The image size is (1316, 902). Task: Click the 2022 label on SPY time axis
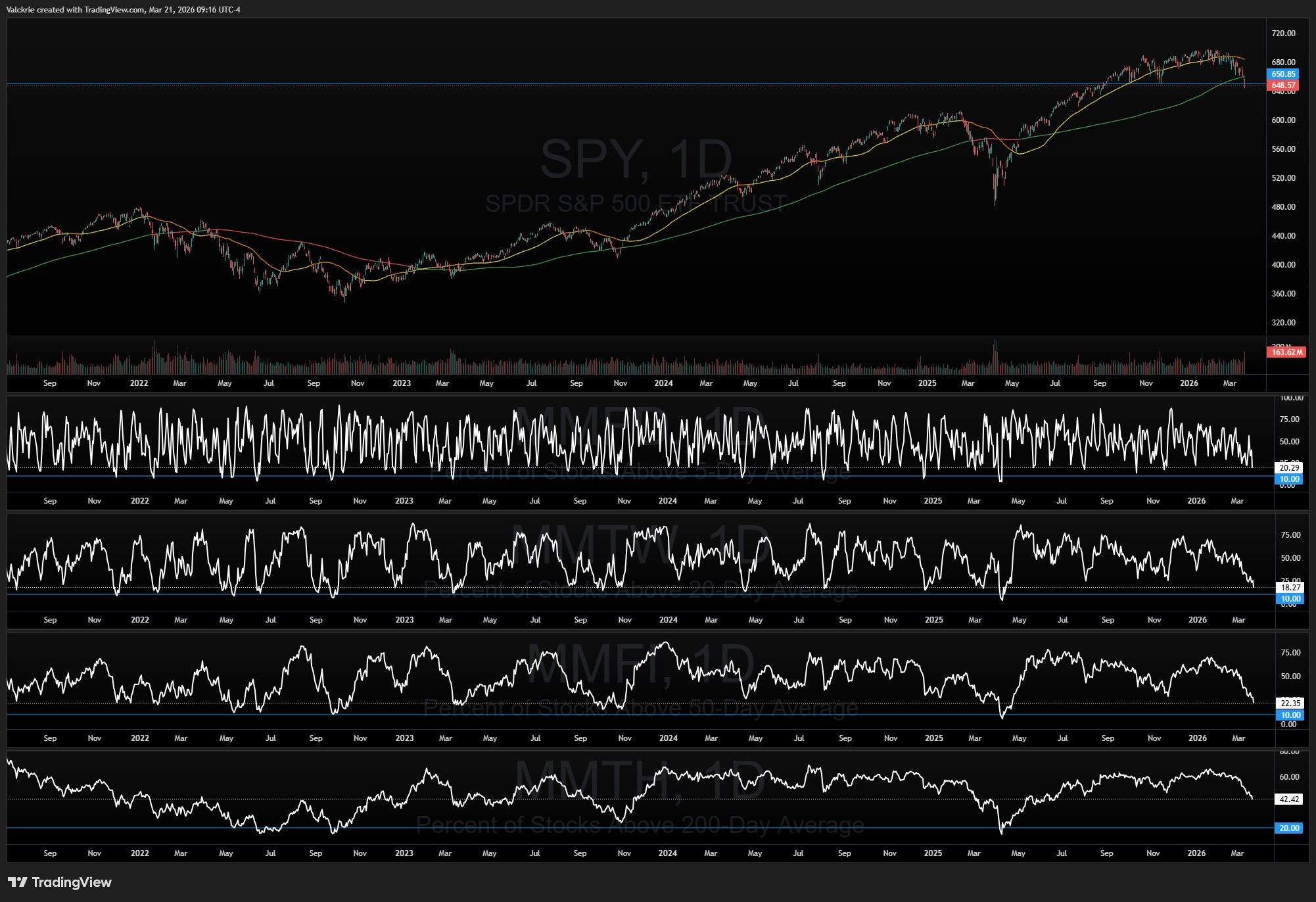[x=139, y=383]
